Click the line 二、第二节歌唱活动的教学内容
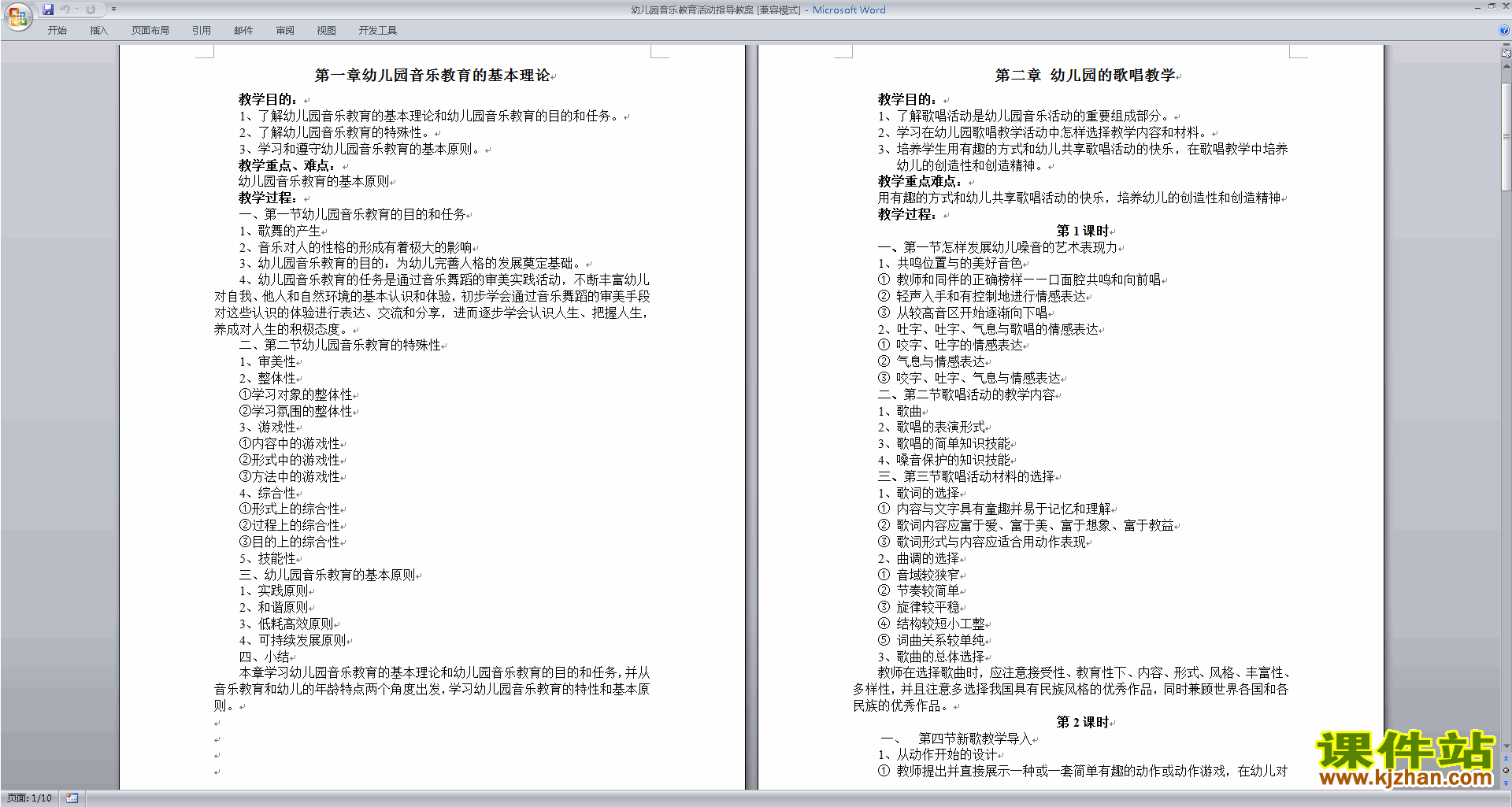Viewport: 1512px width, 807px height. 966,394
